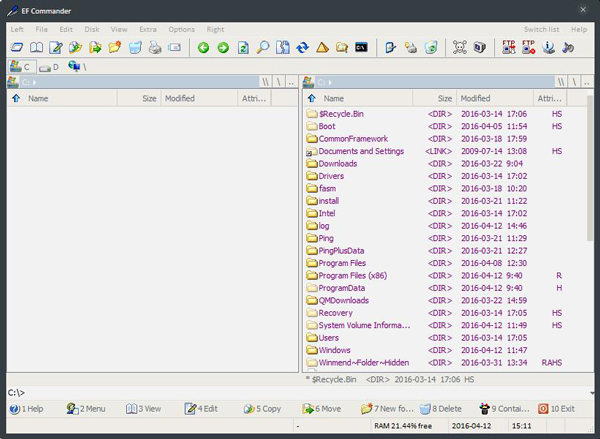This screenshot has height=439, width=600.
Task: Click the Print toolbar icon
Action: coord(155,47)
